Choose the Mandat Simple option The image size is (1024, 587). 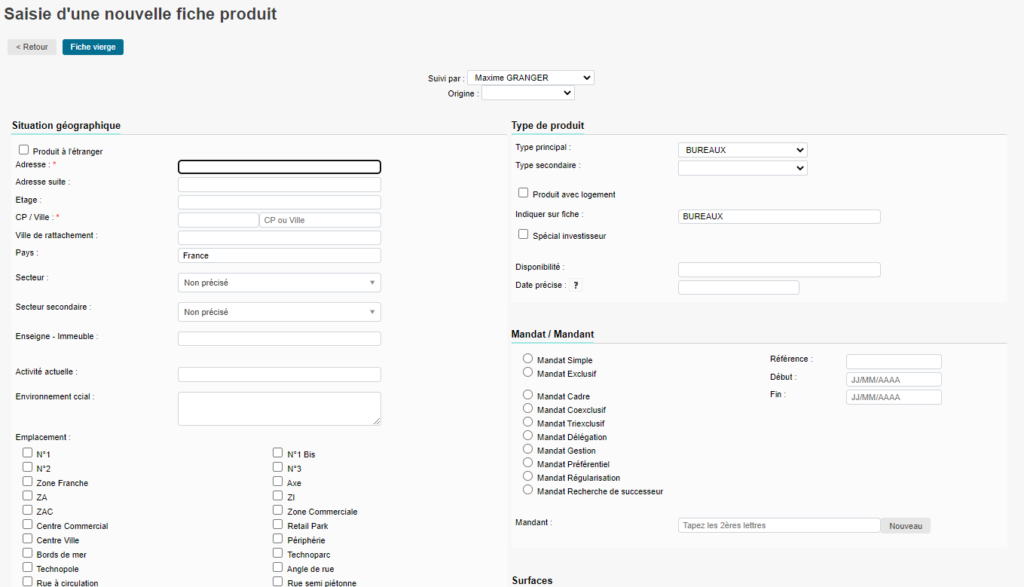point(527,358)
